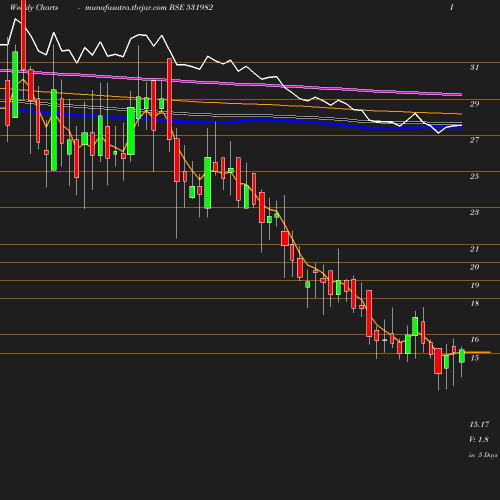Click the price axis label 16
Viewport: 500px width, 500px height.
tap(474, 339)
